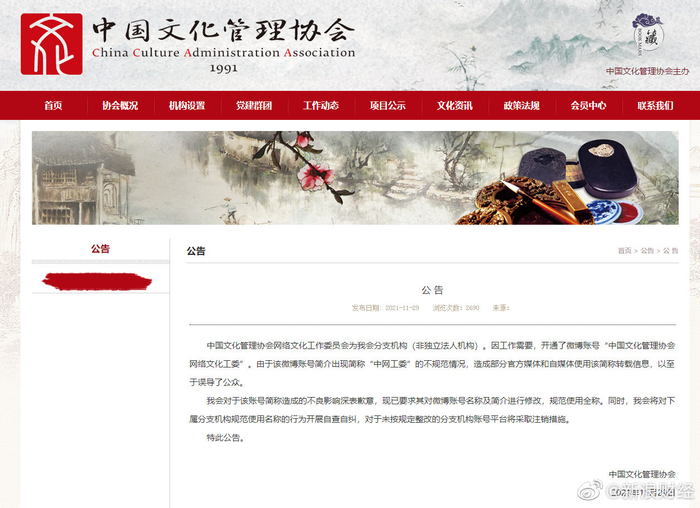
Task: Click the red association logo icon
Action: 51,44
